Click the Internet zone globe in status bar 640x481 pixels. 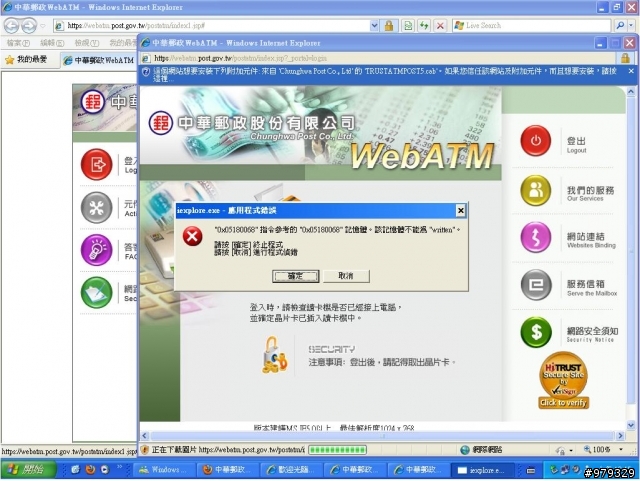(x=464, y=450)
